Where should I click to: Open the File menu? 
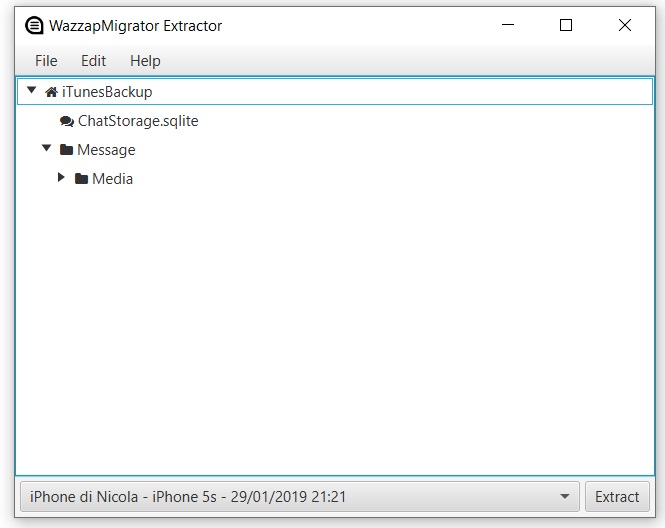pos(46,61)
